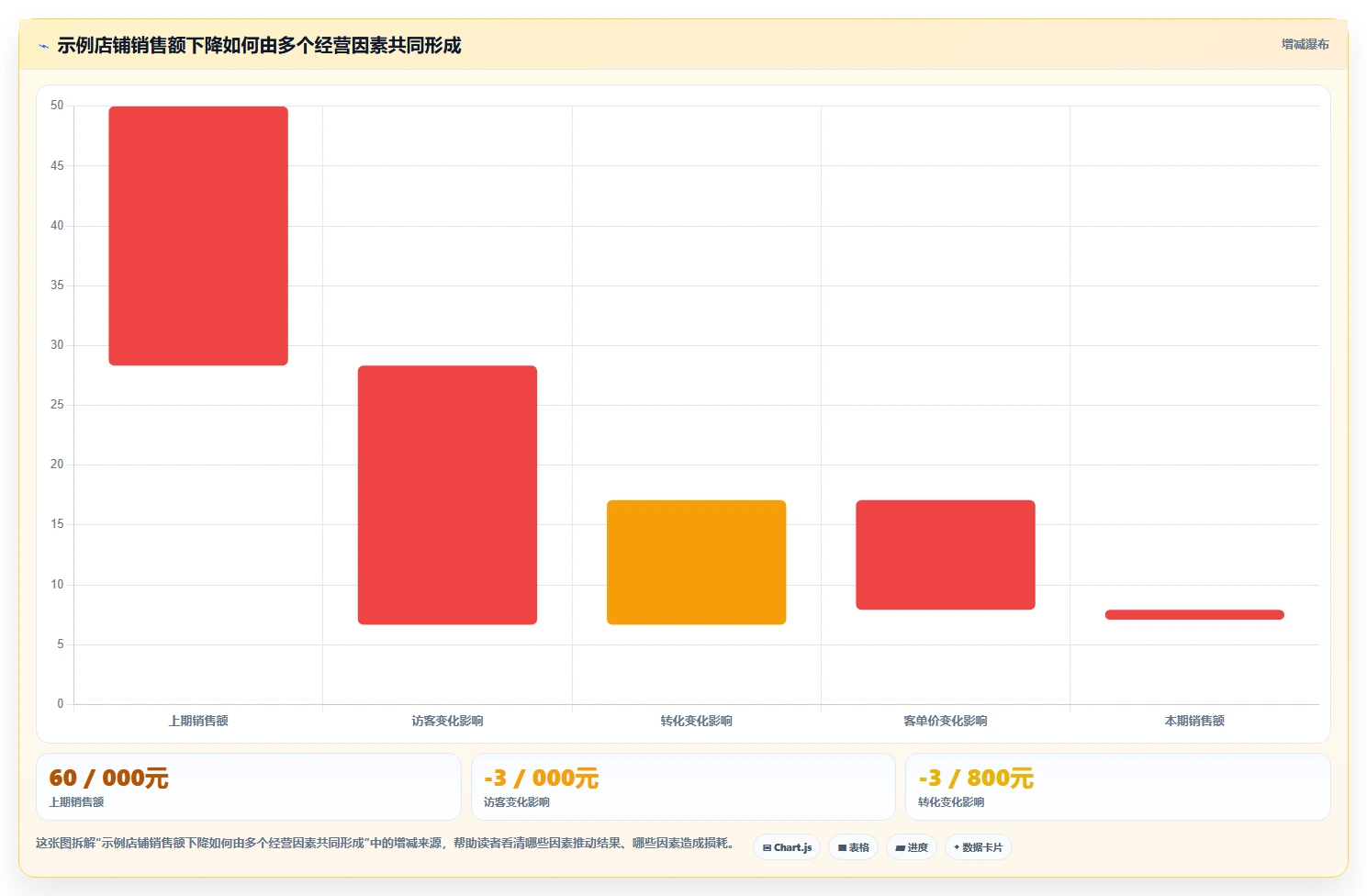Screen dimensions: 1367x896
Task: Select the orange 转化变化影响 bar
Action: coord(696,562)
